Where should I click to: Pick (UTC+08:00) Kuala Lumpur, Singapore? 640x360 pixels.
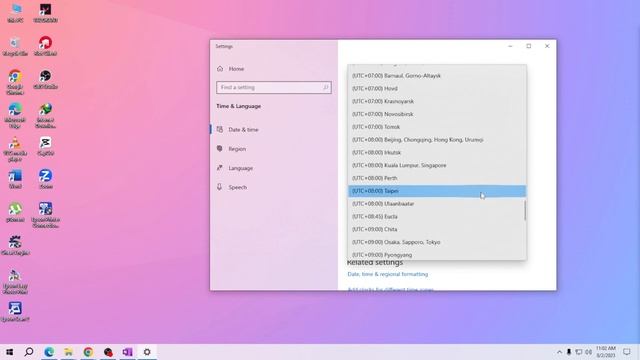(437, 165)
